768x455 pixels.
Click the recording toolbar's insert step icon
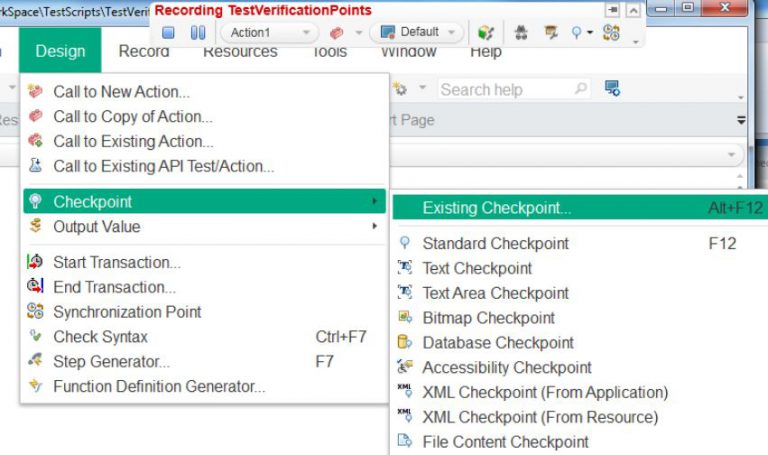pyautogui.click(x=551, y=32)
